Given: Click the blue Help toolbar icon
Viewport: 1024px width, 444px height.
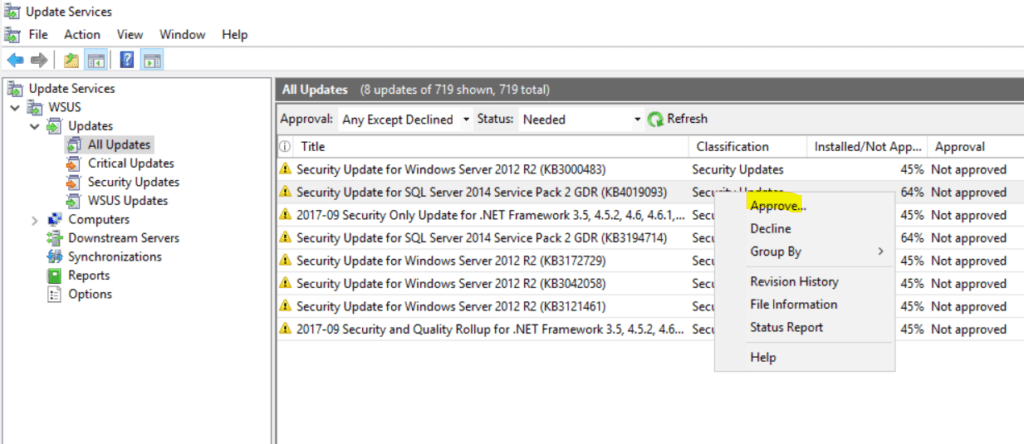Looking at the screenshot, I should click(x=127, y=60).
